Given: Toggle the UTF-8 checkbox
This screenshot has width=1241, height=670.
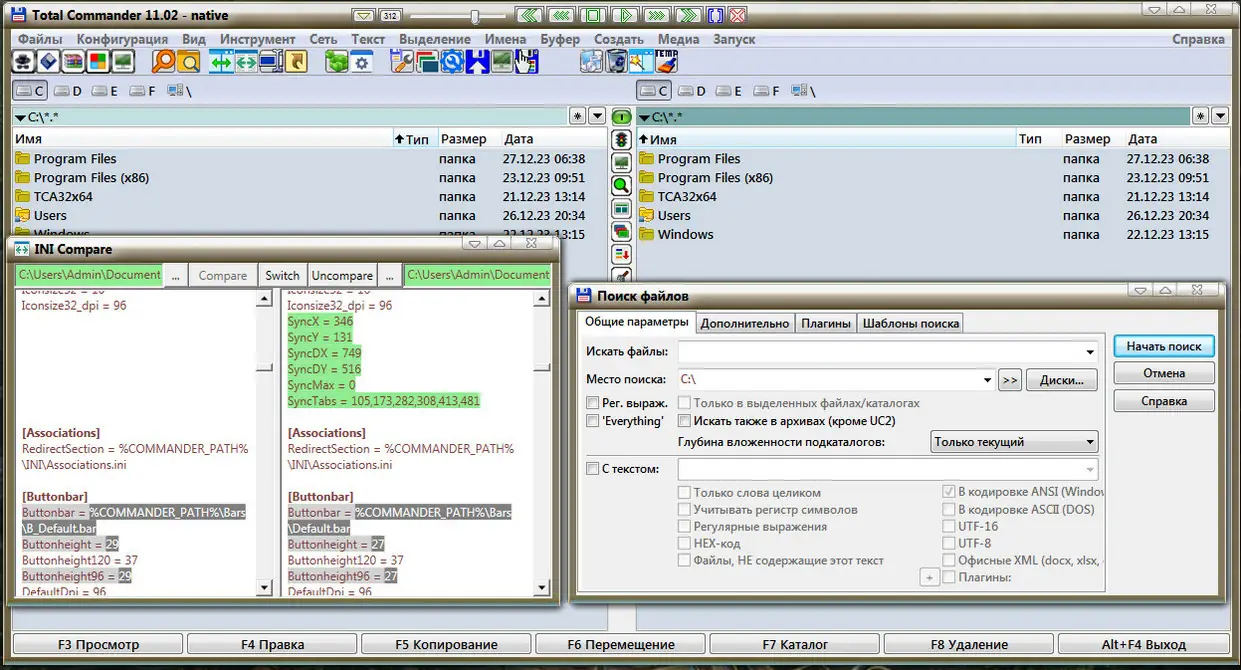Looking at the screenshot, I should point(949,543).
